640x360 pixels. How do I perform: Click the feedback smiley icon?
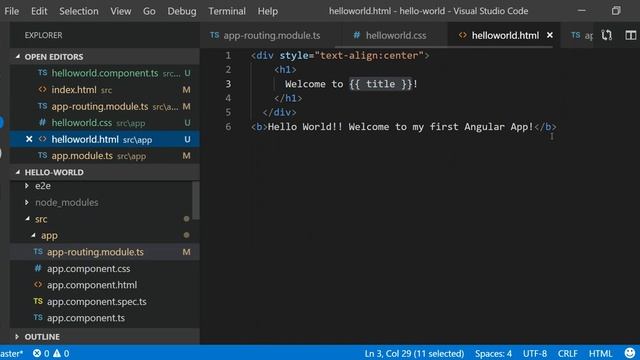point(630,353)
